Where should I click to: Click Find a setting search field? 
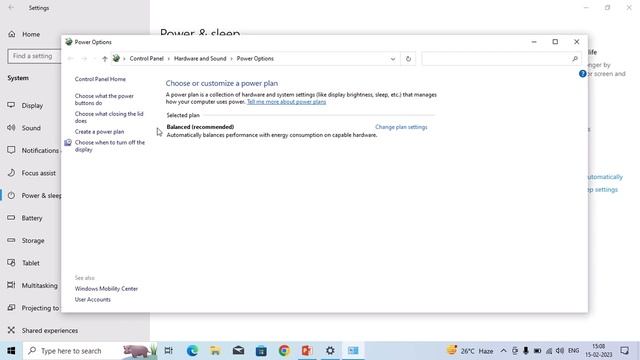coord(34,56)
